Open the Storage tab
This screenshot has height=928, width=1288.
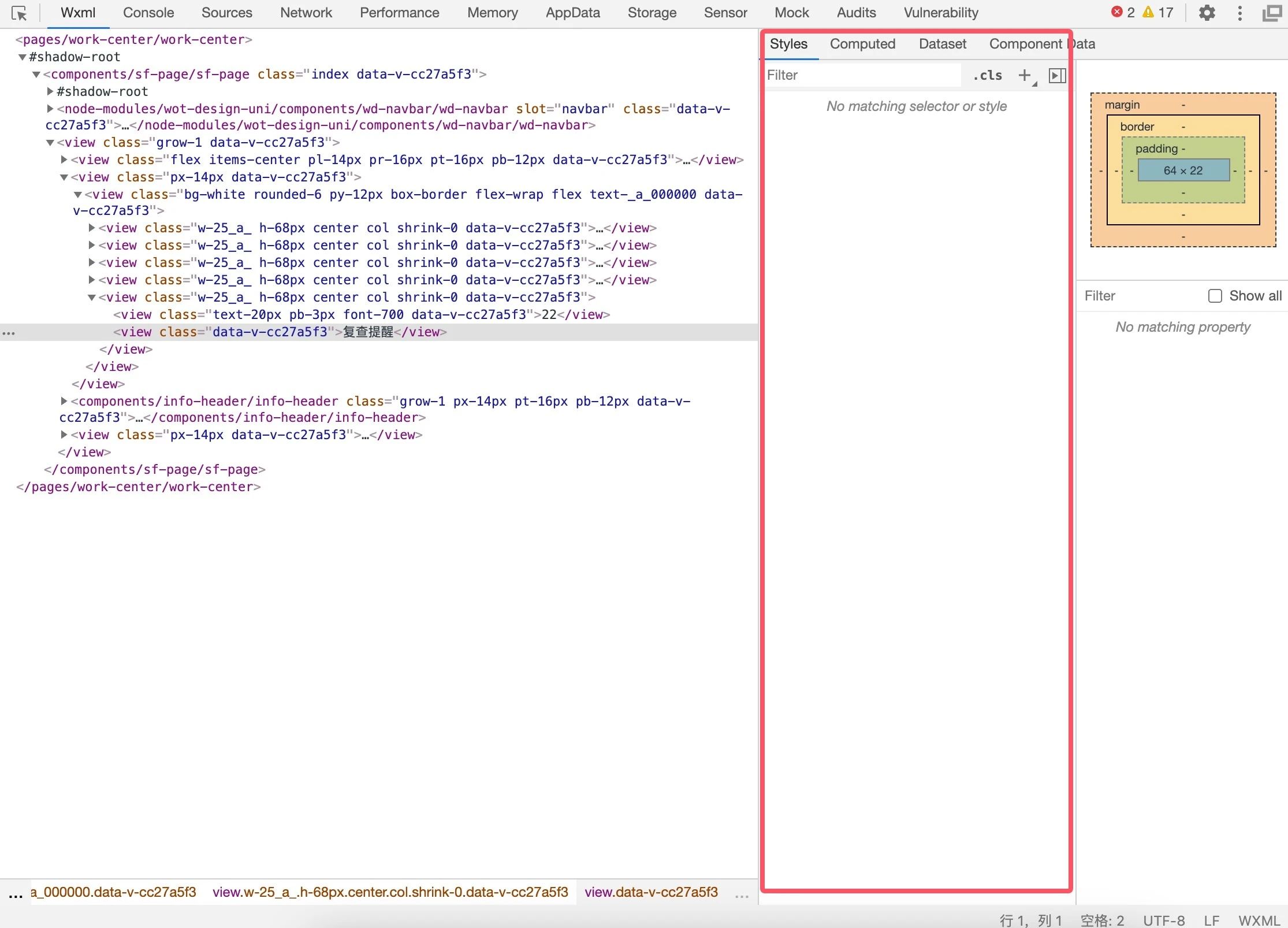[x=652, y=13]
